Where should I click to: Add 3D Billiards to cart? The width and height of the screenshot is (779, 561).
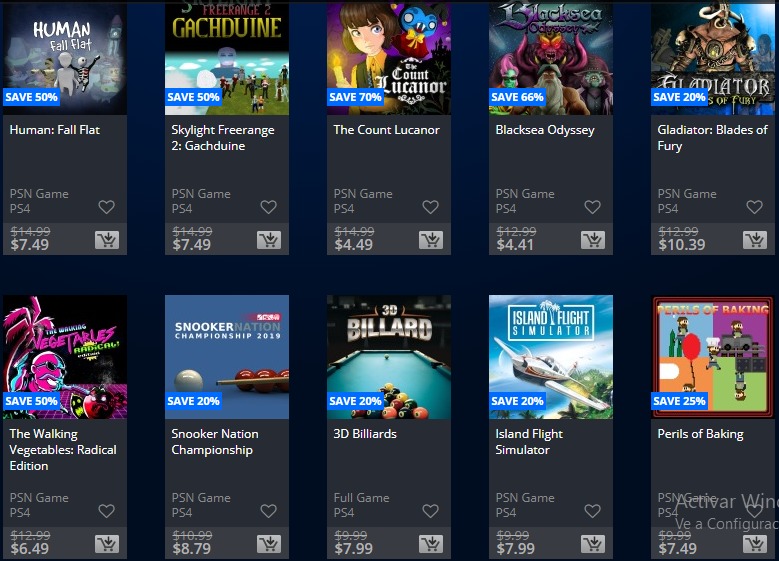(x=431, y=544)
